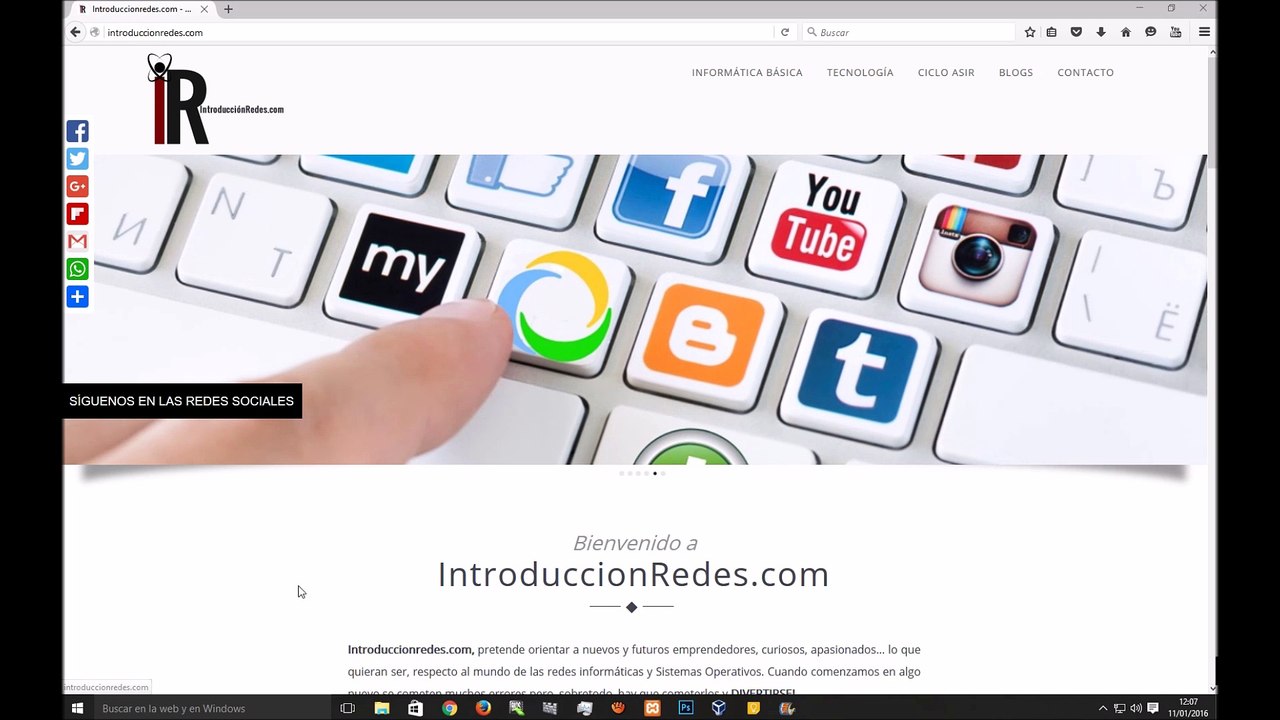Open the Action Center notifications icon

tap(1153, 708)
